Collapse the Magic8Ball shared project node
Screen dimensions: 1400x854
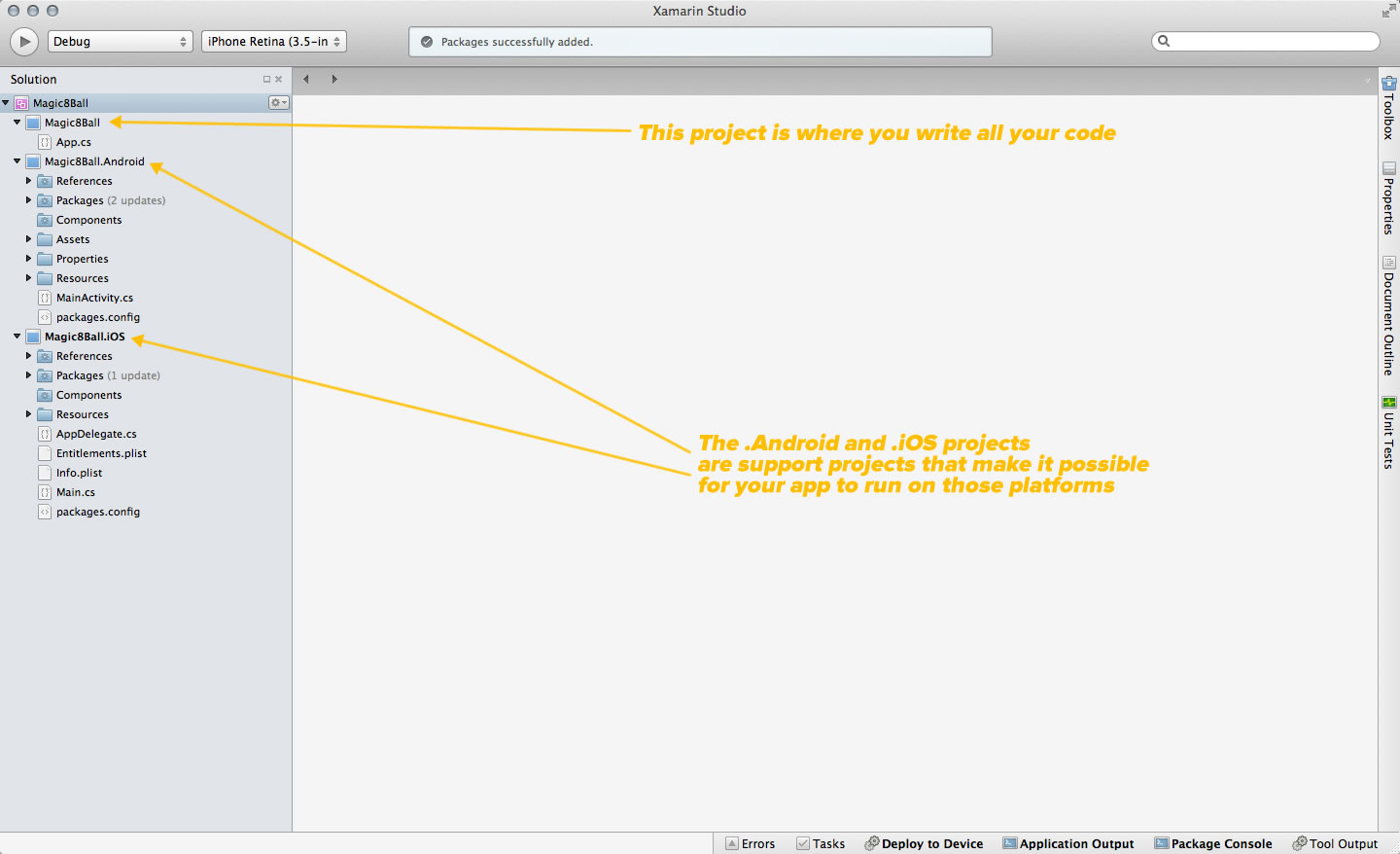click(x=17, y=123)
